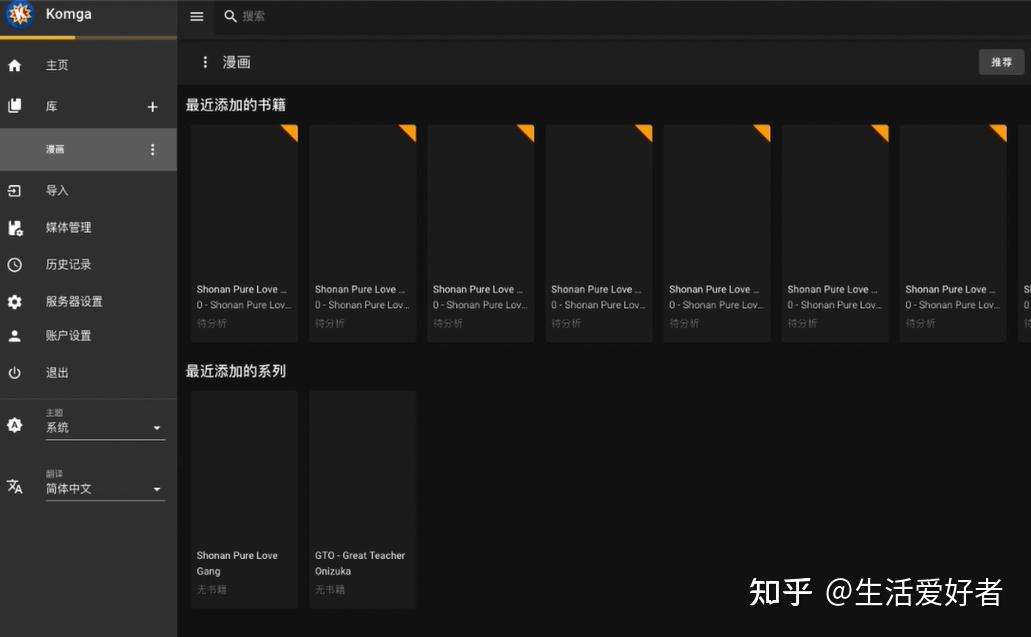The image size is (1031, 637).
Task: Open the kebab menu beside 漫画 page title
Action: (x=205, y=61)
